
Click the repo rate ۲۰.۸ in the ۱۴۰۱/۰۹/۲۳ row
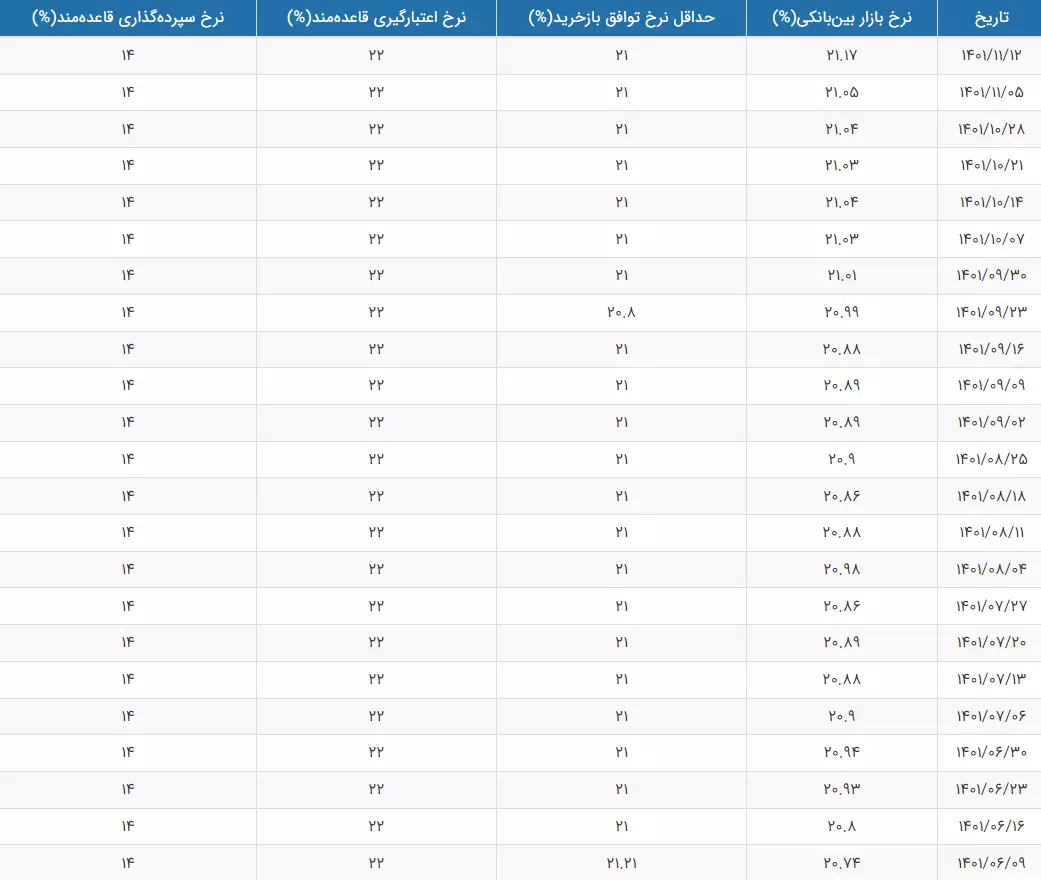pyautogui.click(x=621, y=312)
